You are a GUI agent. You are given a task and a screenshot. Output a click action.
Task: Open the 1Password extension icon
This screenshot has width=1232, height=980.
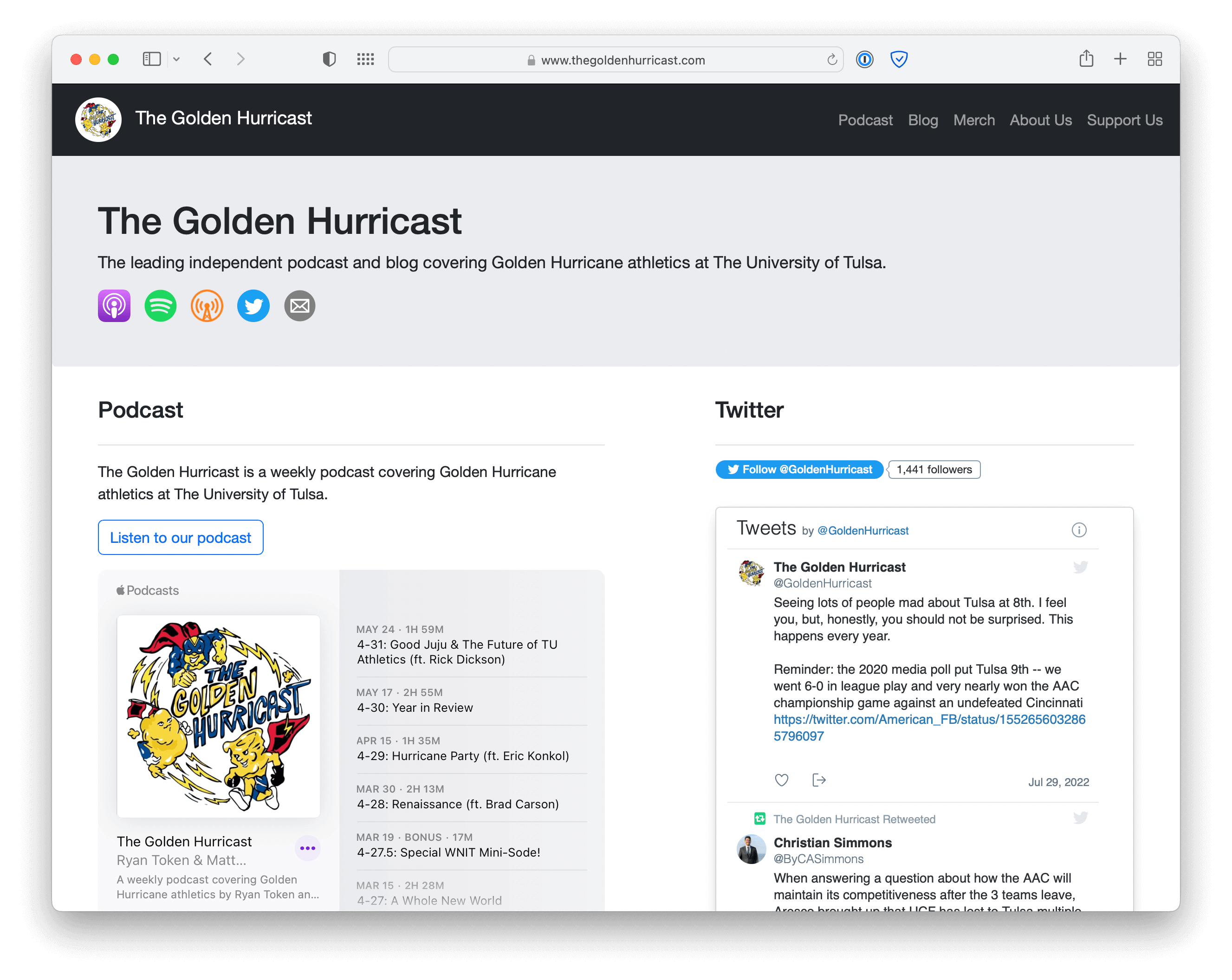864,59
